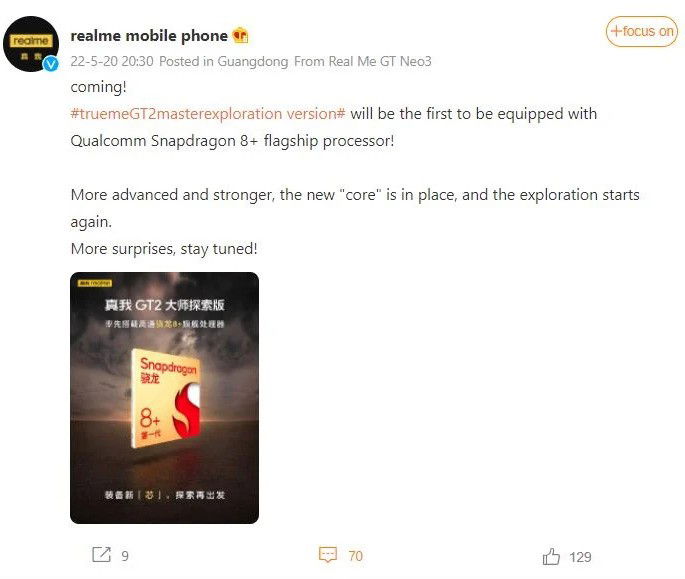The width and height of the screenshot is (685, 579).
Task: Click the 'Posted in Guangdong' location text
Action: coord(223,61)
